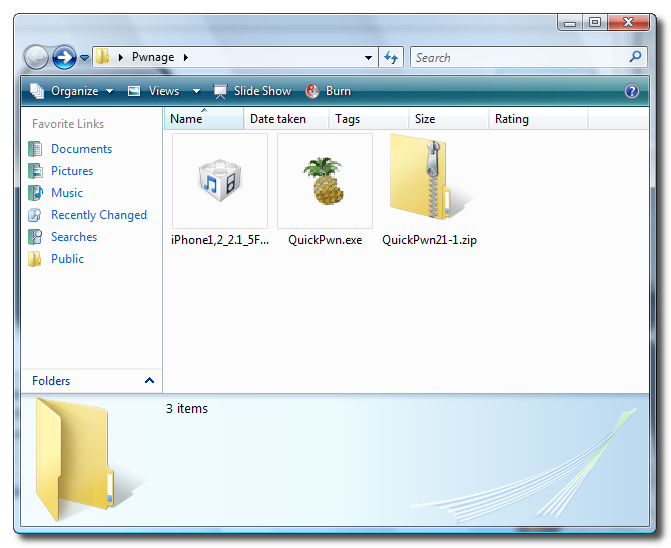Click the Forward navigation arrow
The width and height of the screenshot is (671, 548).
coord(64,58)
